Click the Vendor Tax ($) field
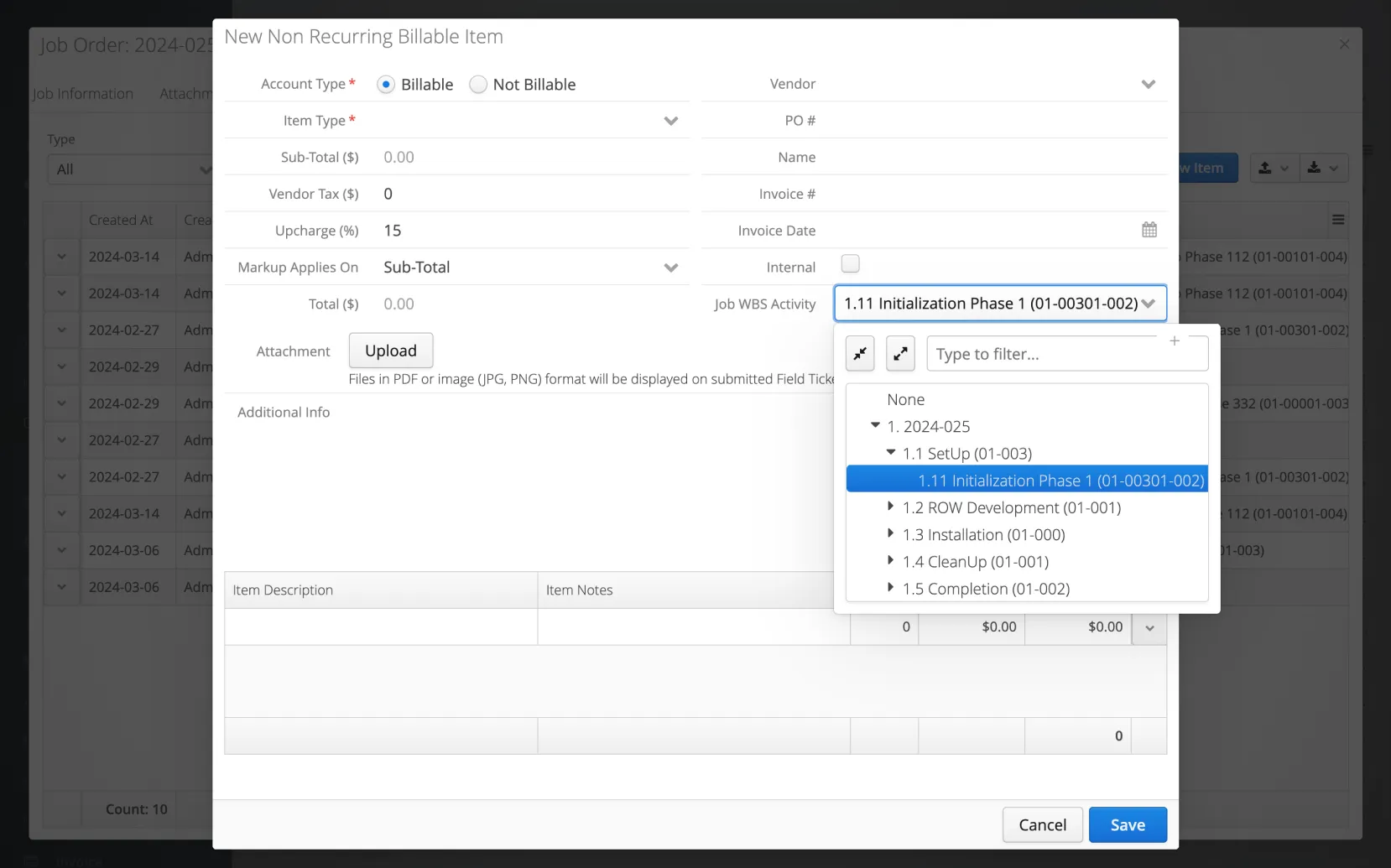 534,194
